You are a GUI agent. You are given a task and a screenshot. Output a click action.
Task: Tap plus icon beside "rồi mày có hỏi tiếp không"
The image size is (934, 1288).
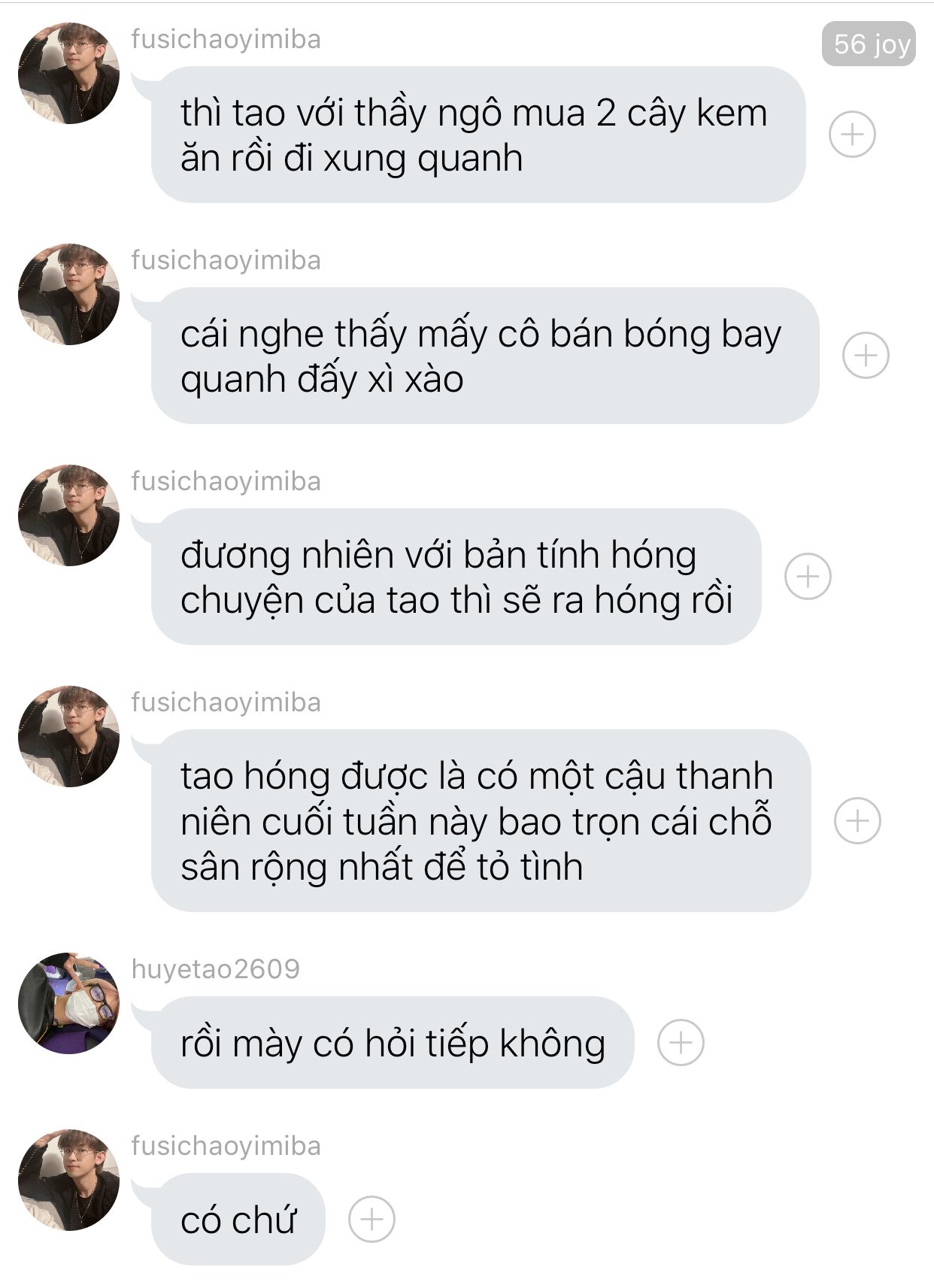[x=681, y=1042]
